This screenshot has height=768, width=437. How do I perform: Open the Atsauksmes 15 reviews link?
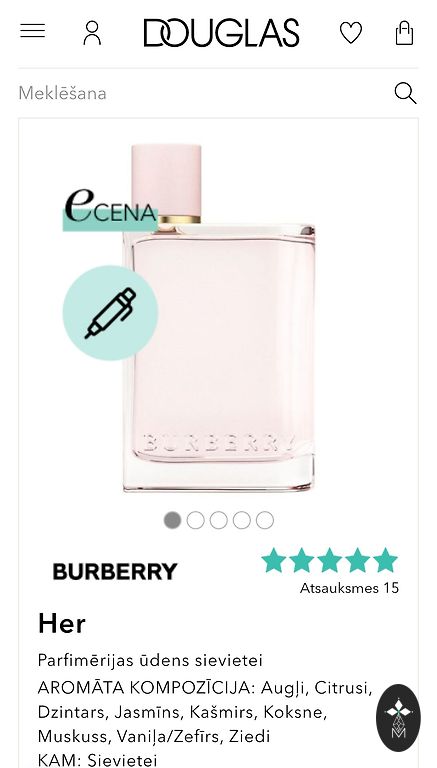pos(349,588)
